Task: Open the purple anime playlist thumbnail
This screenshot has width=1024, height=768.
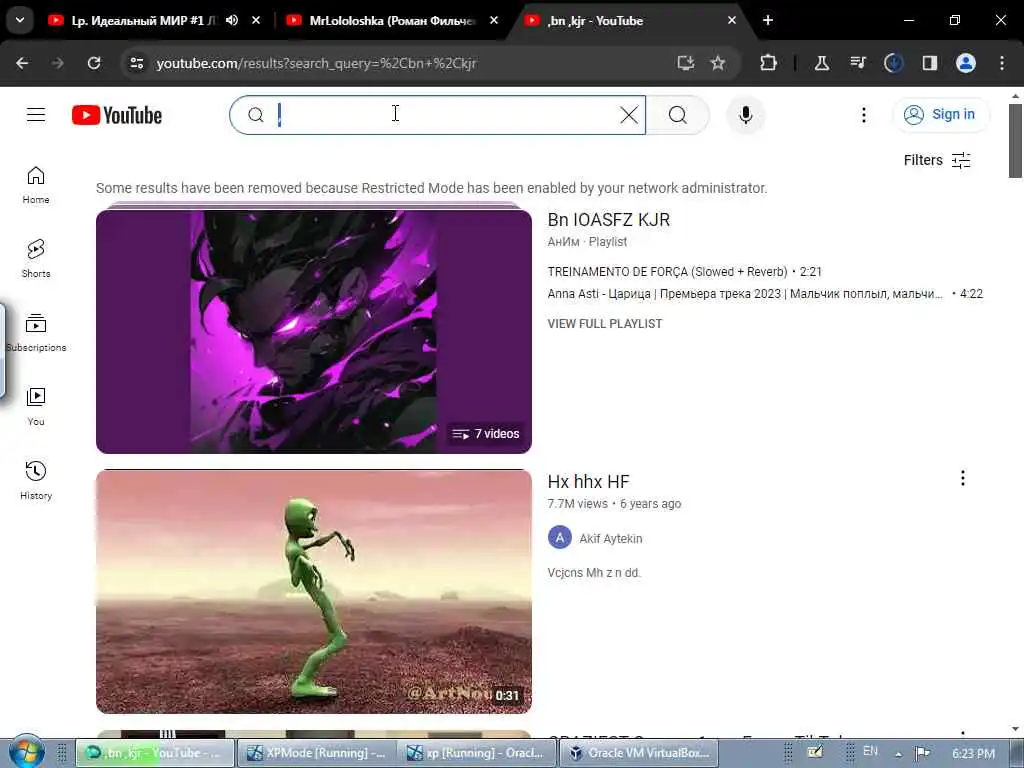Action: pos(313,330)
